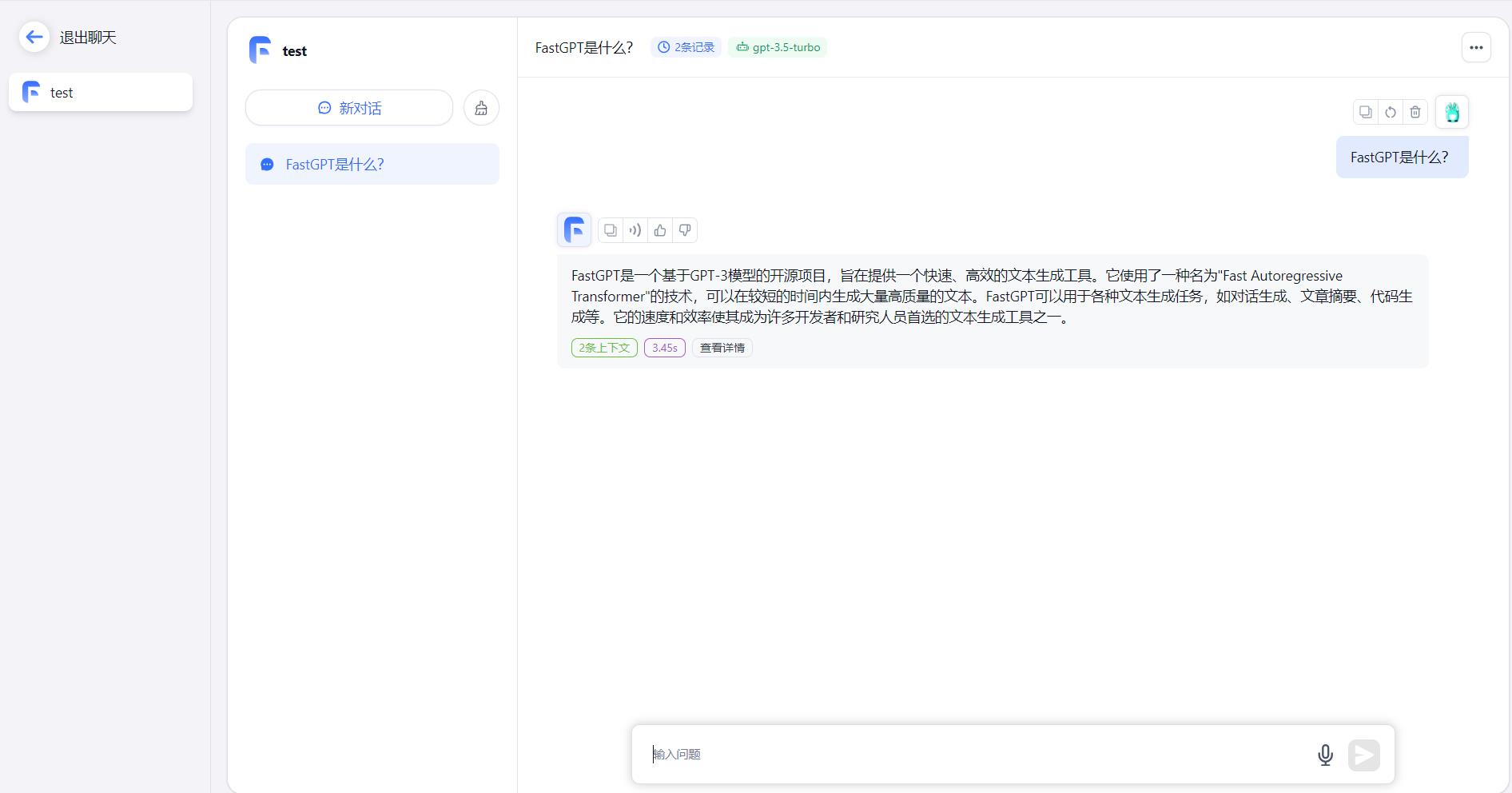Copy the AI response text
Image resolution: width=1512 pixels, height=793 pixels.
point(611,230)
